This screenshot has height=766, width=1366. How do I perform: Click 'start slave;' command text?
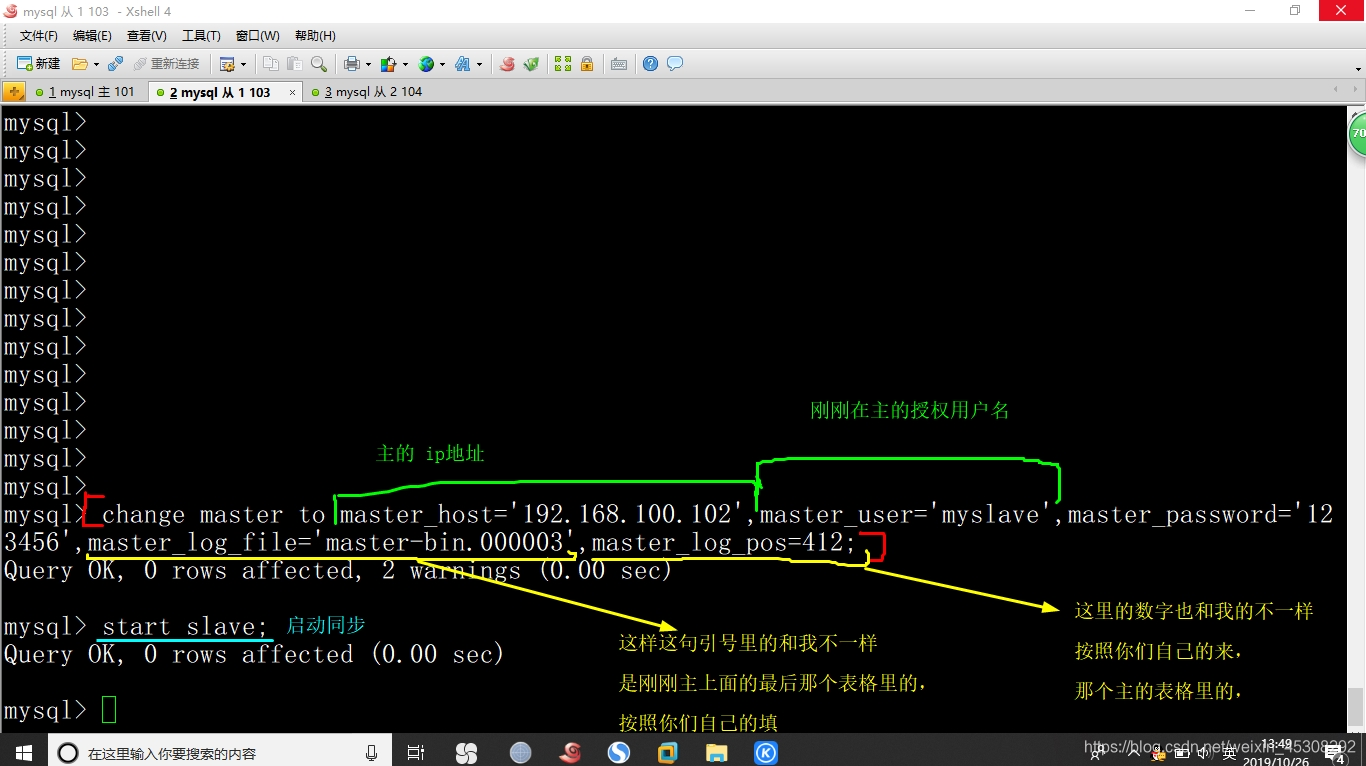[185, 627]
